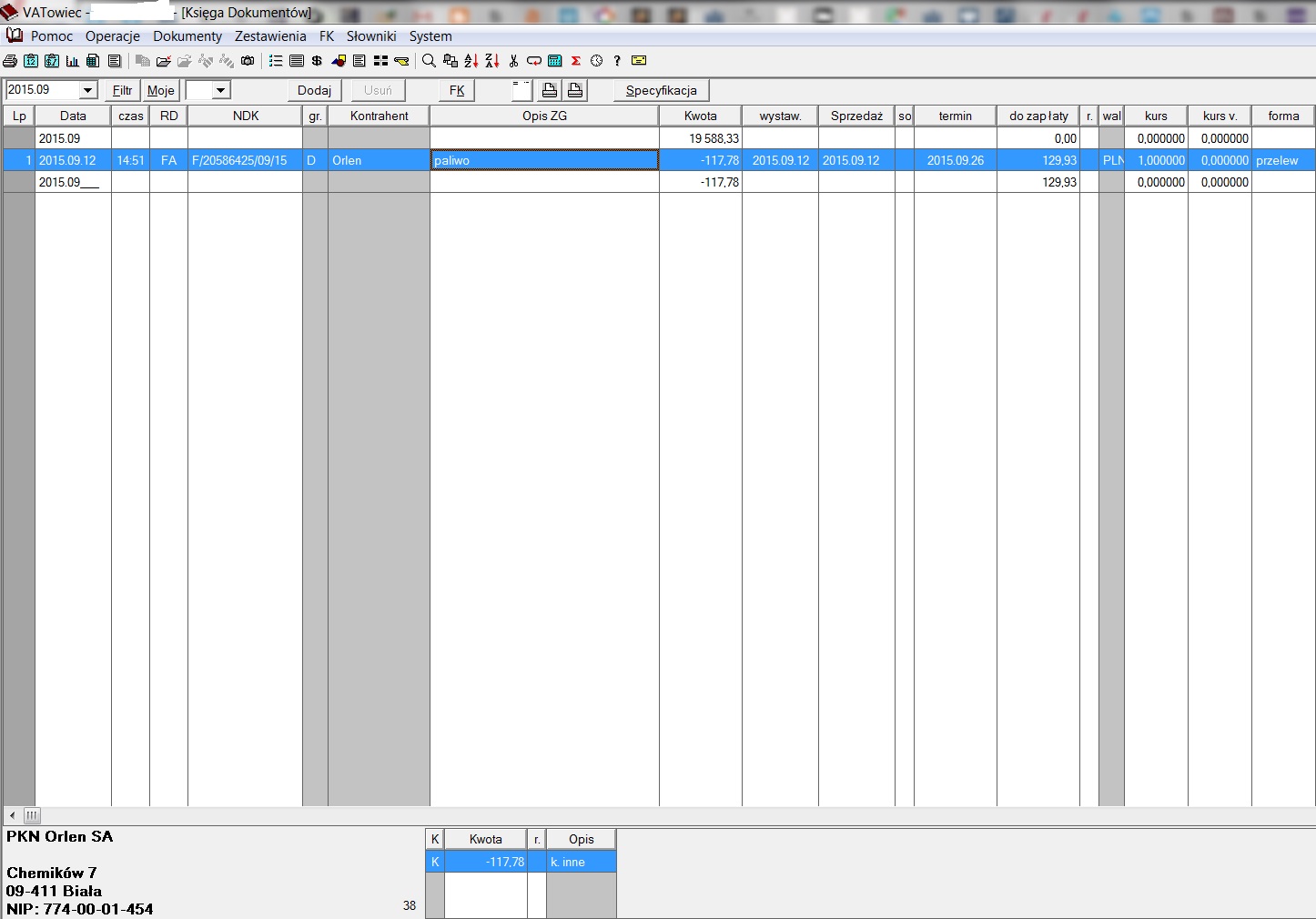
Task: Click the scissors cut icon
Action: point(513,61)
